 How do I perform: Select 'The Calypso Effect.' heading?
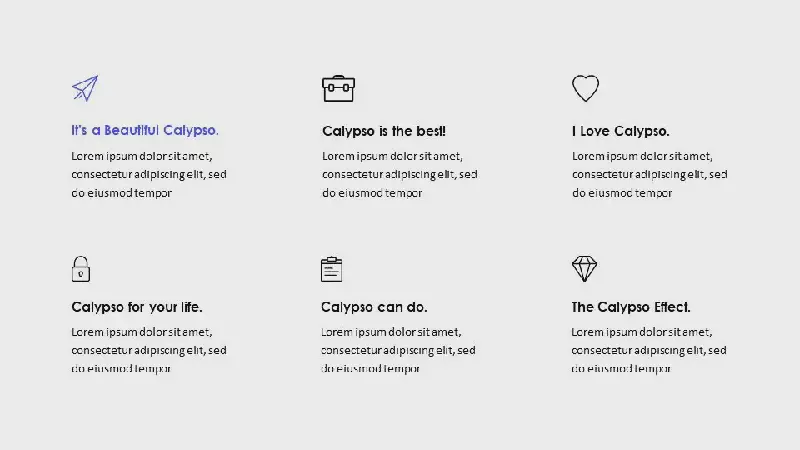[x=631, y=307]
